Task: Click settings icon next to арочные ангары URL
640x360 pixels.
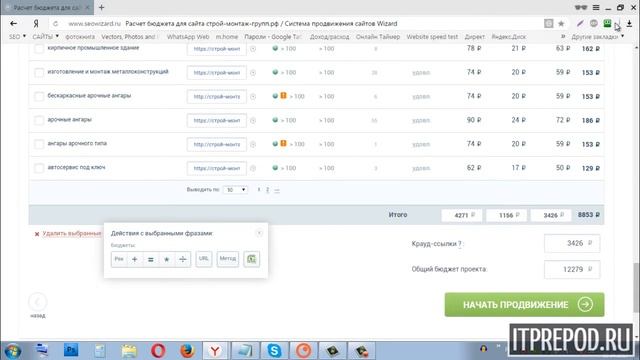Action: pyautogui.click(x=253, y=120)
